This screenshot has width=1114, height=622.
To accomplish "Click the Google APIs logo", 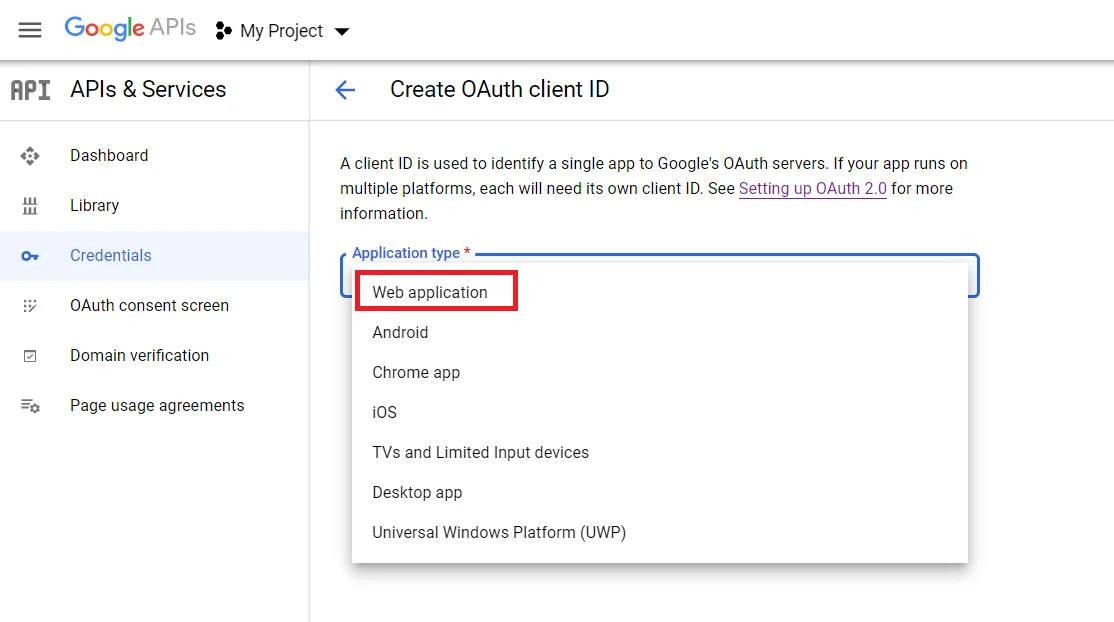I will tap(130, 28).
